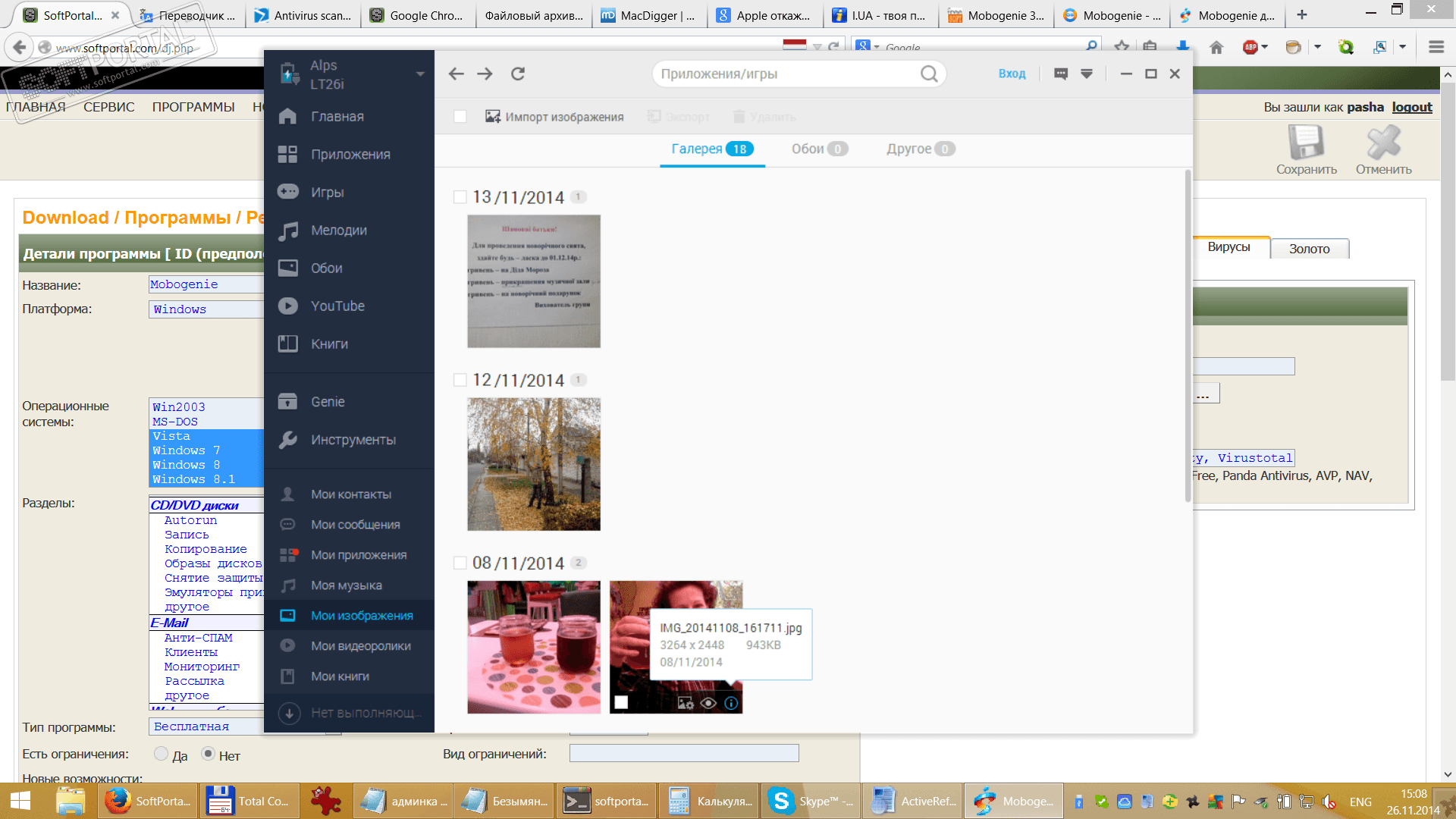Click the refresh icon in Mobogenie toolbar

click(518, 74)
